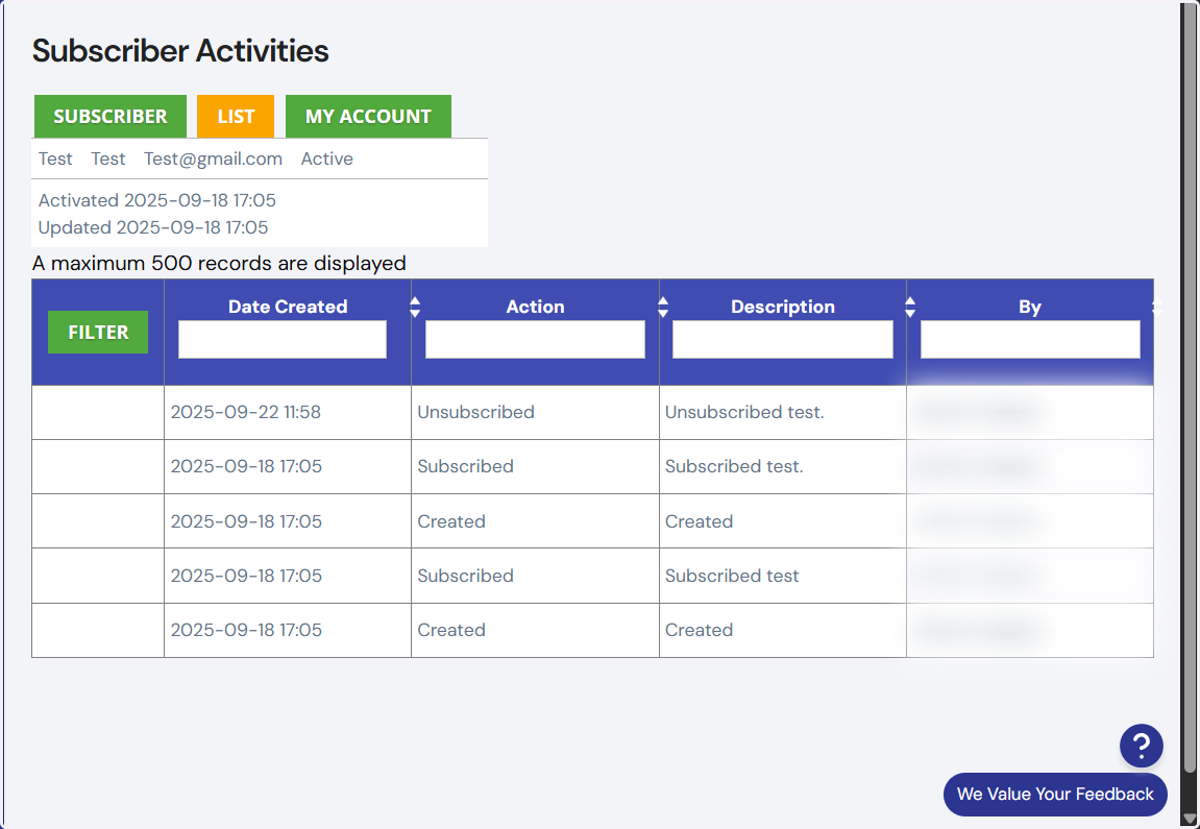Screen dimensions: 1200x829
Task: Focus the Action filter input box
Action: tap(535, 339)
